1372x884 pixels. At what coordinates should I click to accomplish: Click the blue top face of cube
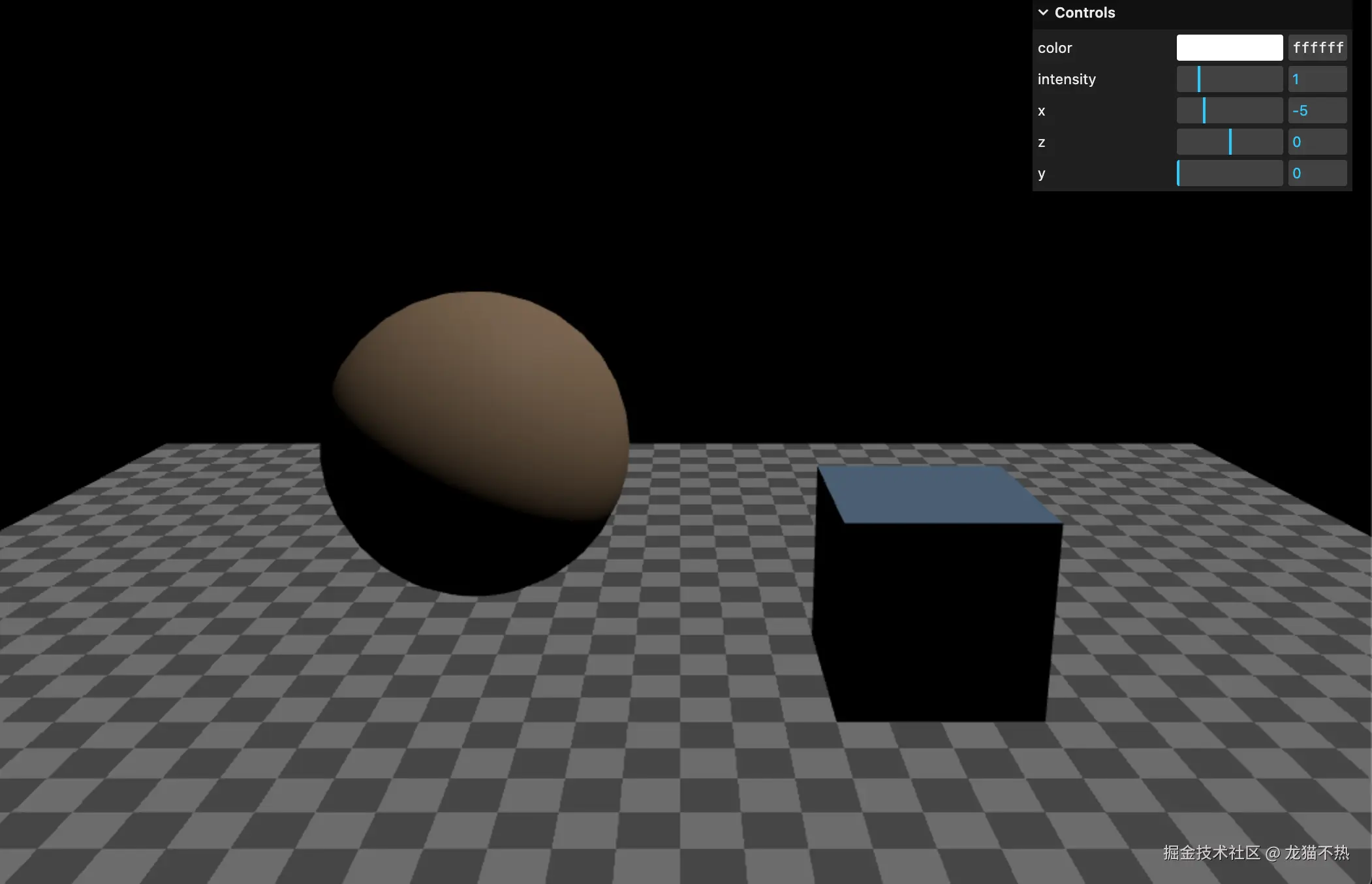tap(933, 494)
